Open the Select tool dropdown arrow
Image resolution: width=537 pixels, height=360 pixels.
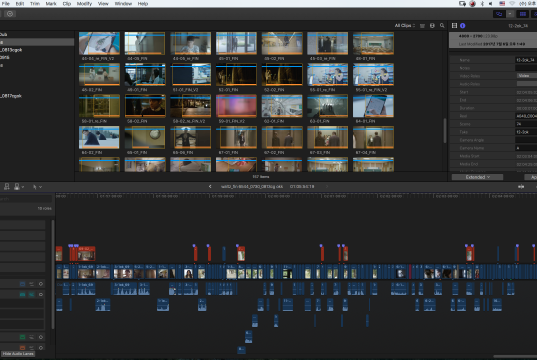tap(40, 187)
